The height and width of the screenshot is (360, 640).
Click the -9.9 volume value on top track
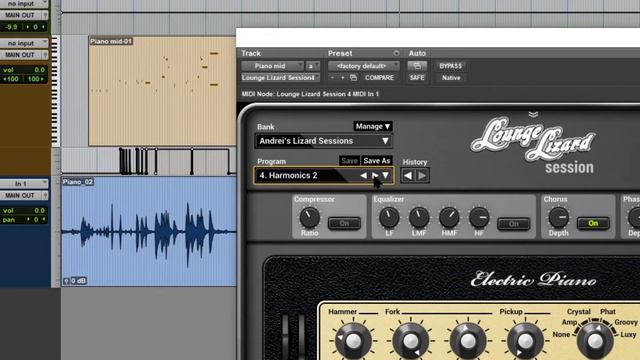[11, 27]
